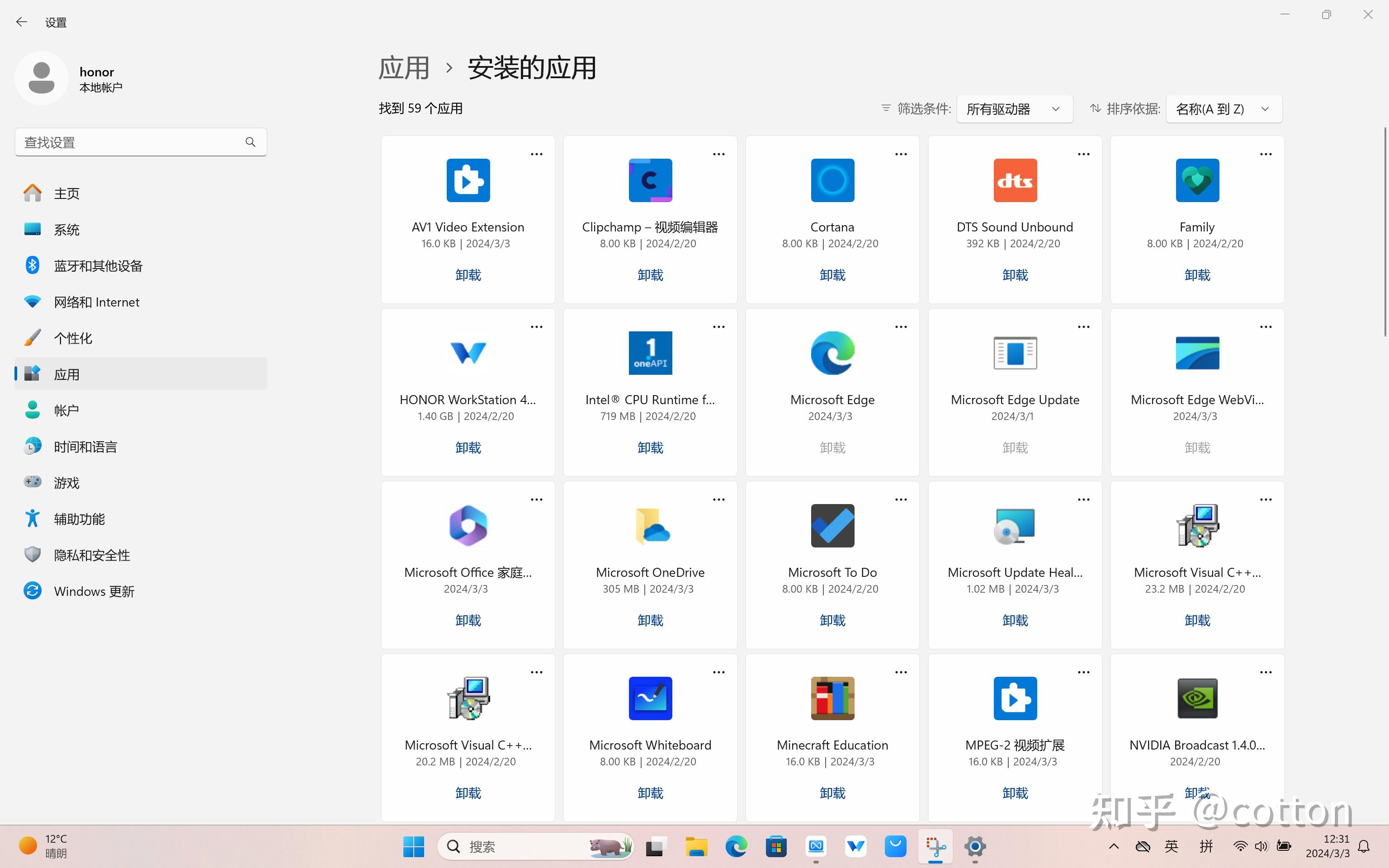Click the vertical scrollbar of the app list
Image resolution: width=1389 pixels, height=868 pixels.
pos(1385,232)
